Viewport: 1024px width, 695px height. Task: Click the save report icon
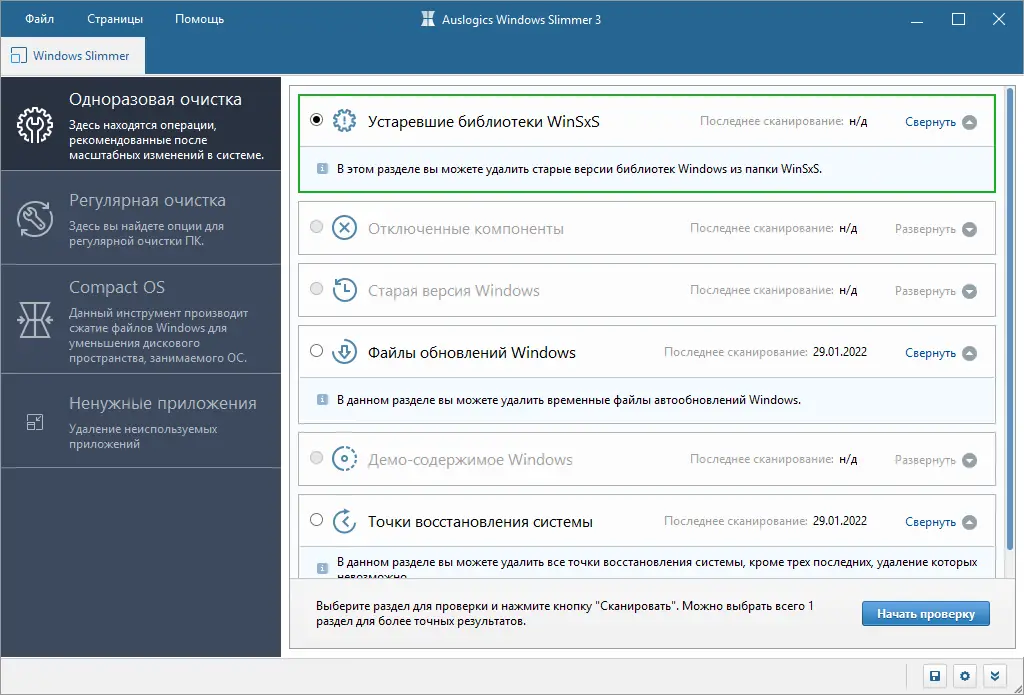coord(933,676)
